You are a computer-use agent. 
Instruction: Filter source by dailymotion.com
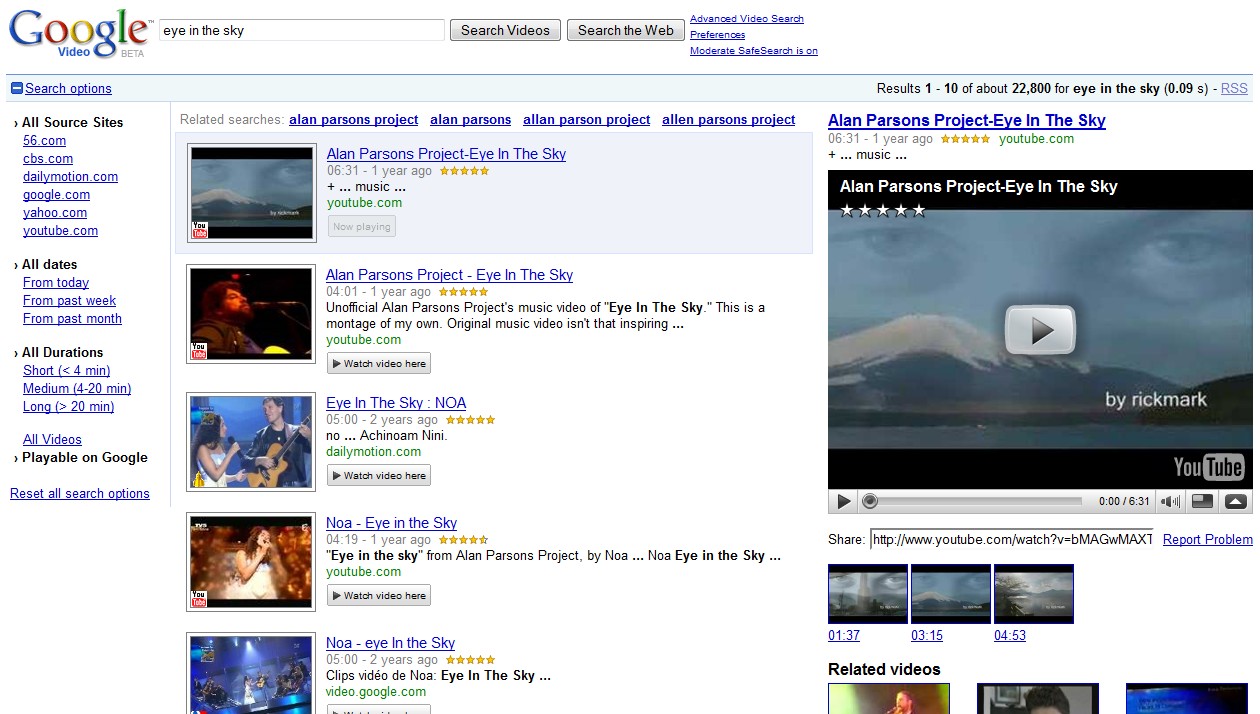[x=70, y=177]
